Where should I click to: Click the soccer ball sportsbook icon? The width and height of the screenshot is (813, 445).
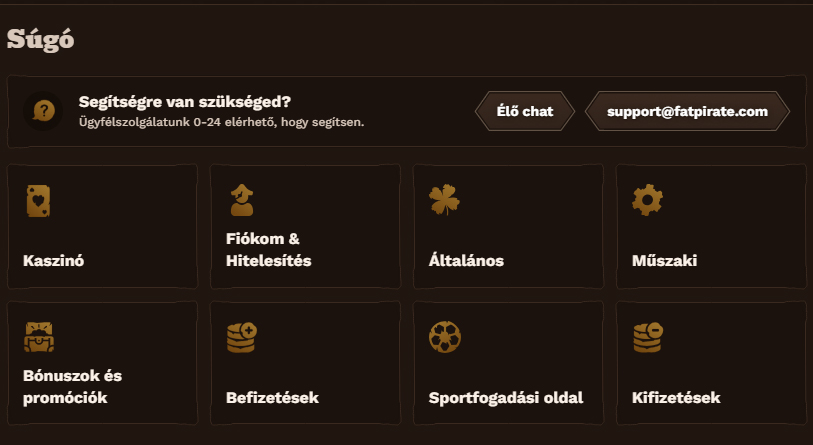coord(444,337)
